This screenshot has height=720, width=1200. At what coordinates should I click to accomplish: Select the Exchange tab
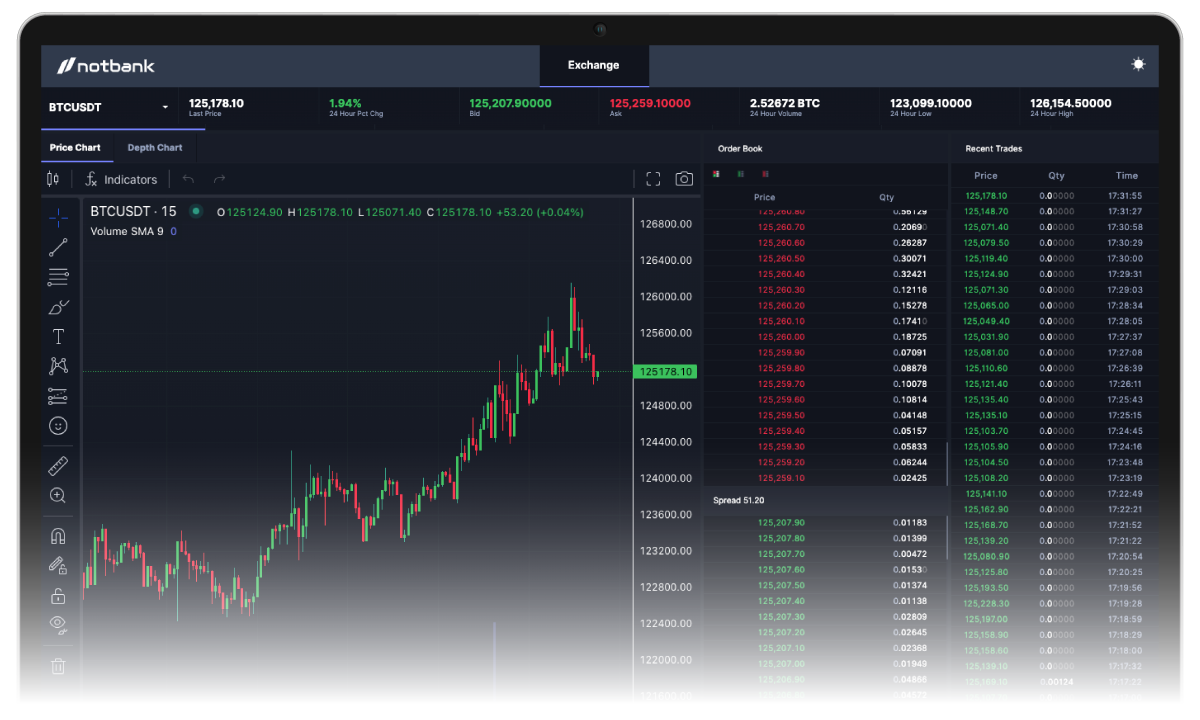tap(594, 64)
